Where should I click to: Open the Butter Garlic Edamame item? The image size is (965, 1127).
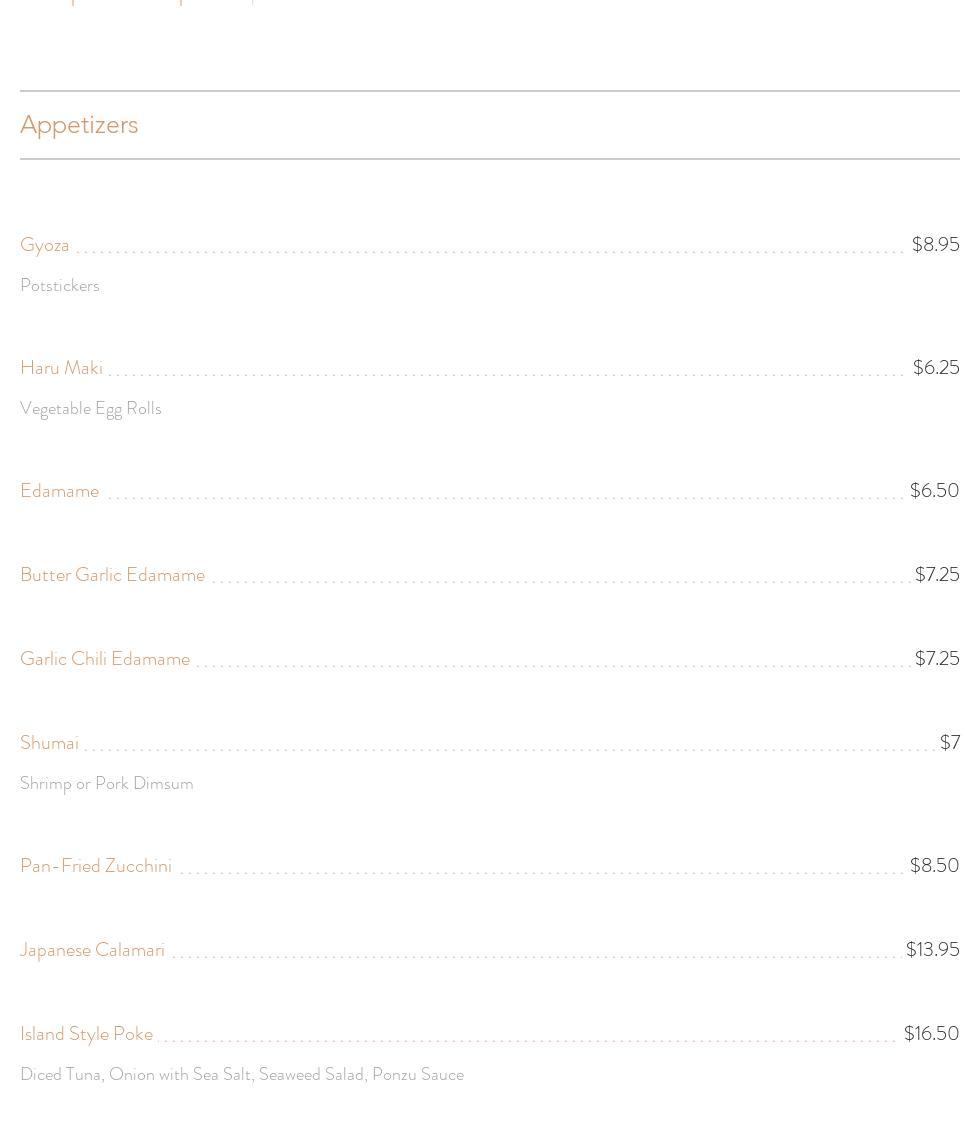click(112, 575)
